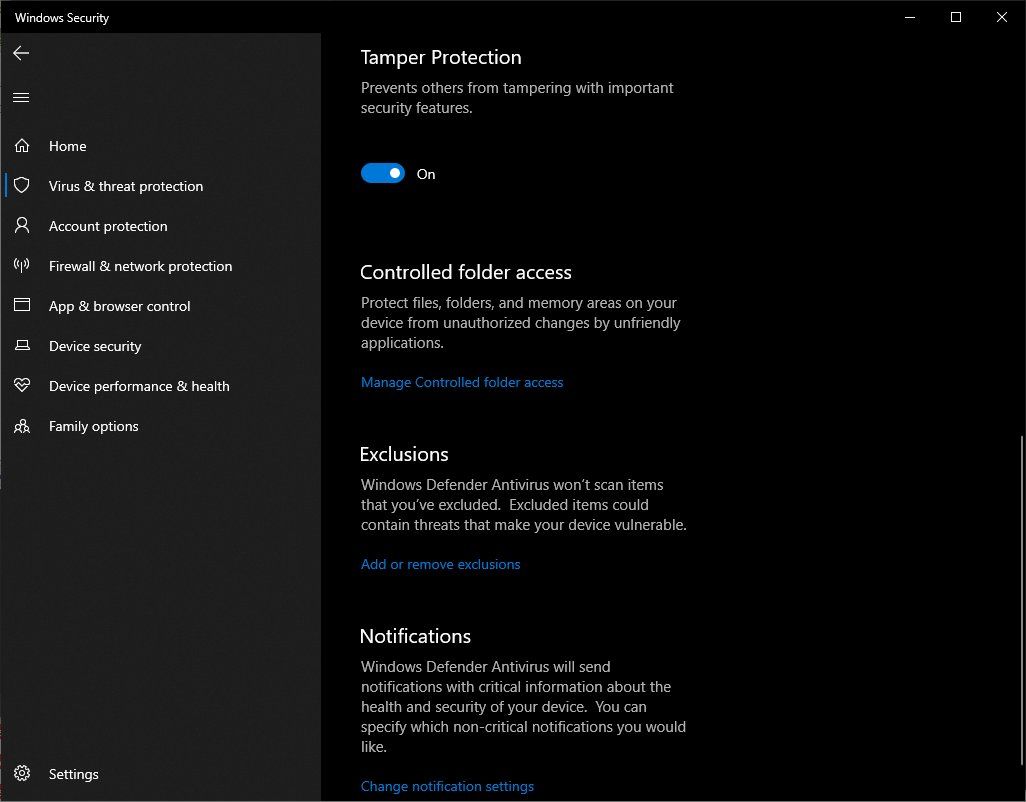Open Account protection section
This screenshot has width=1026, height=802.
[108, 226]
